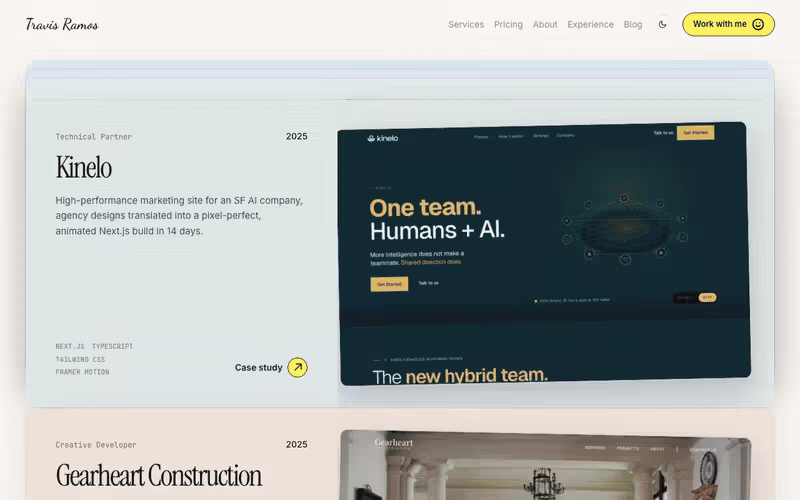This screenshot has width=800, height=500.
Task: Click the Travis Ramos signature logo
Action: pos(62,24)
